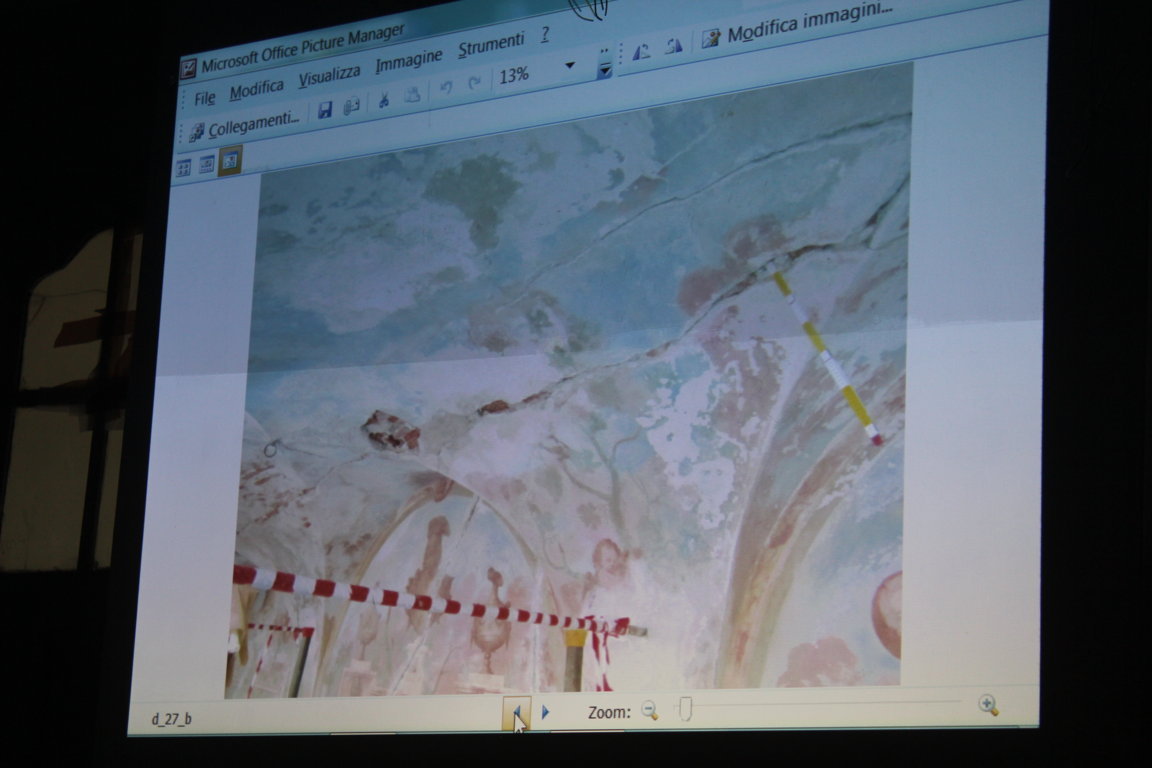This screenshot has width=1152, height=768.
Task: Open the Strumenti menu
Action: 491,45
